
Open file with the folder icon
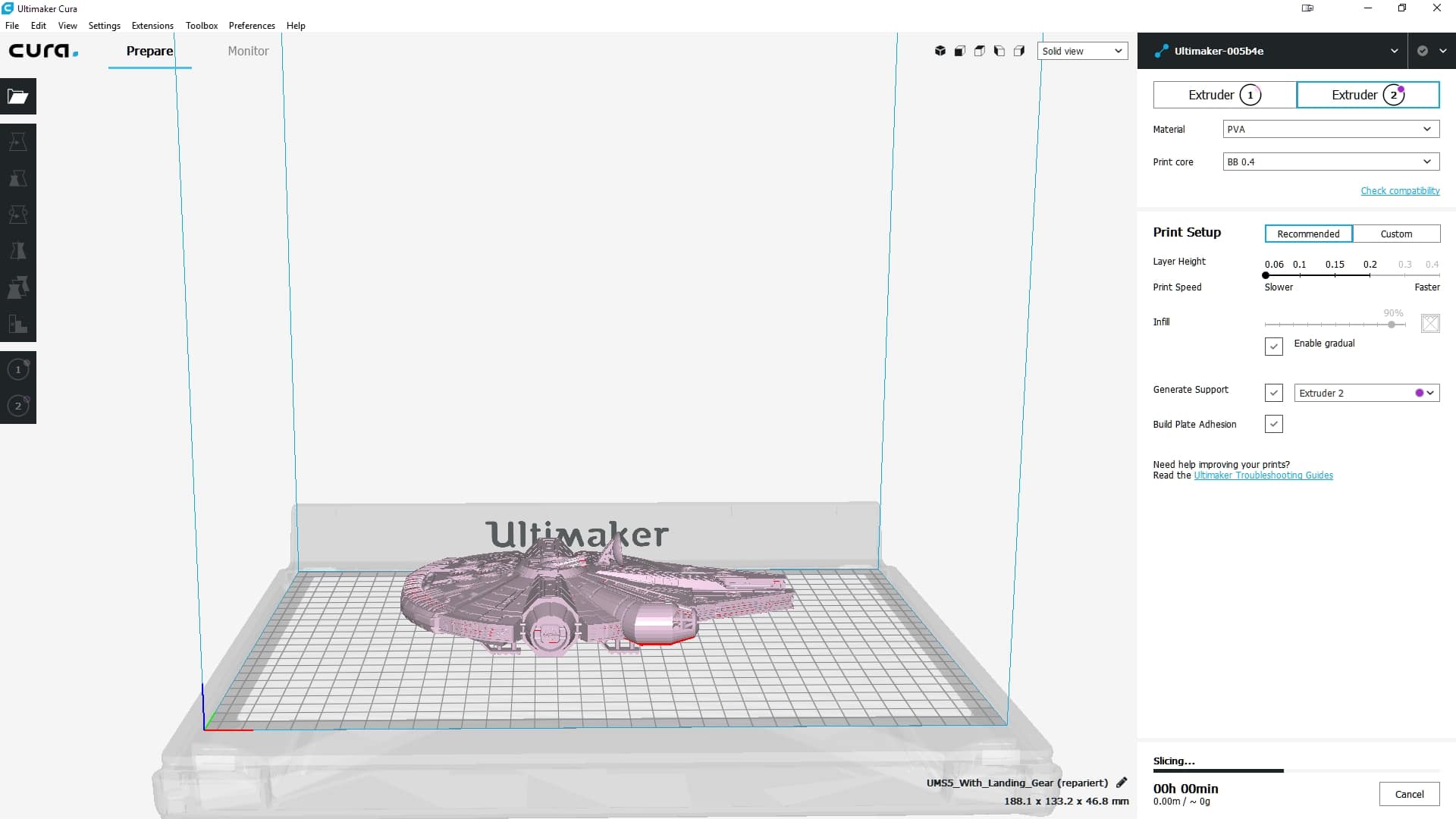(18, 96)
